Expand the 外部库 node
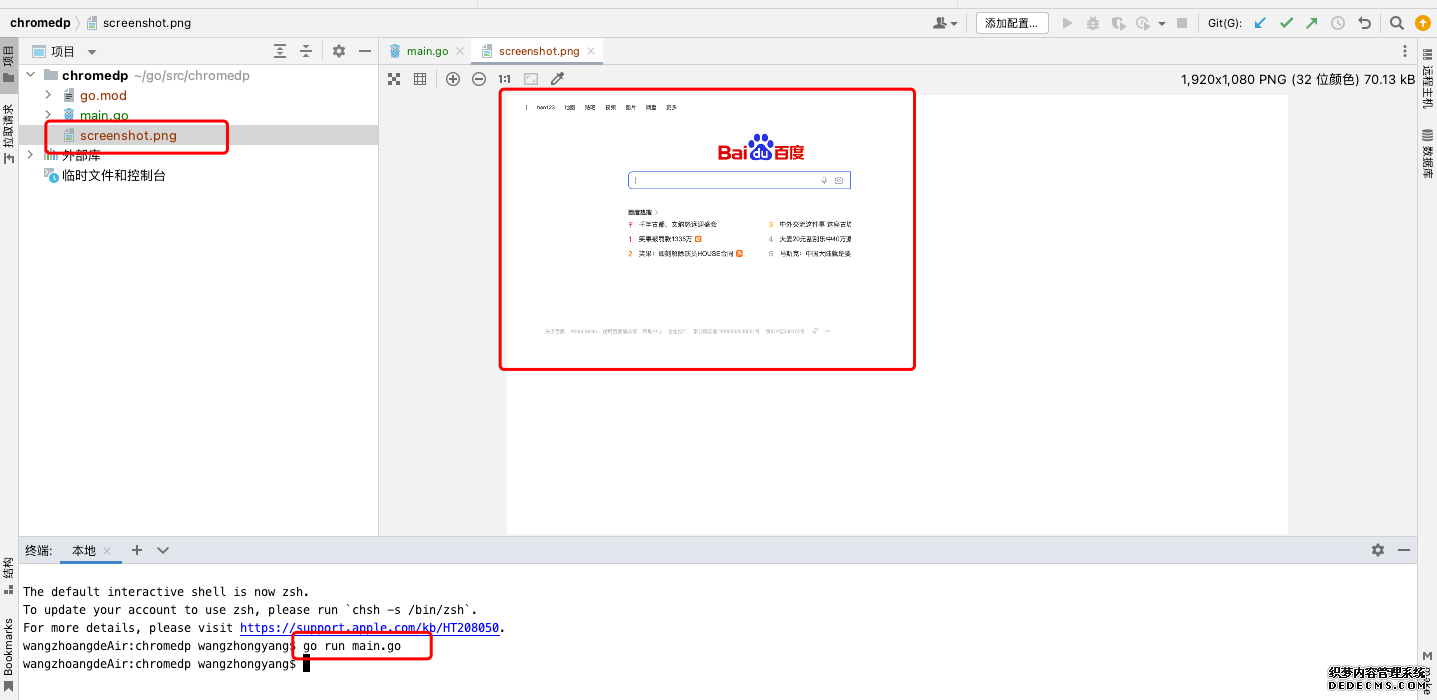Viewport: 1437px width, 700px height. coord(30,155)
